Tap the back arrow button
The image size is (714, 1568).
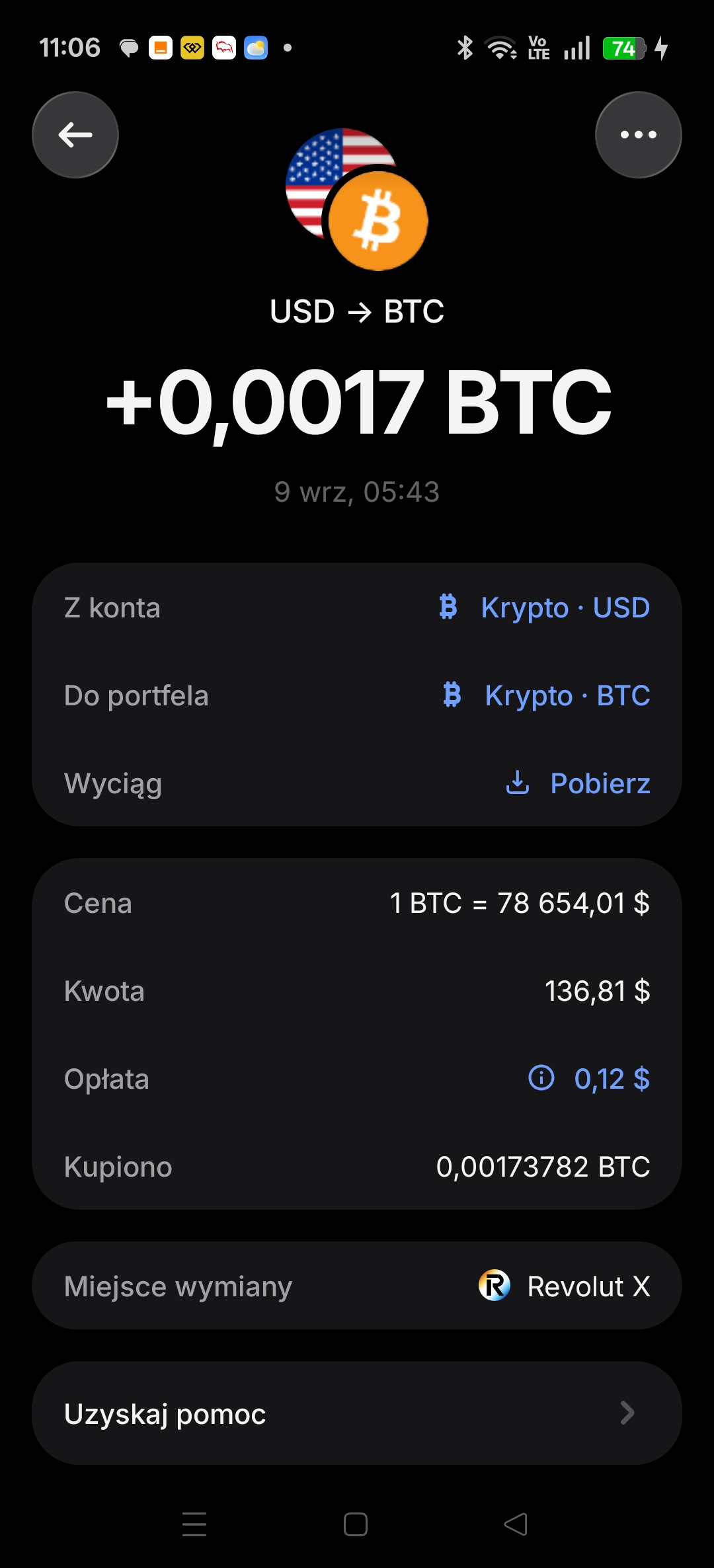tap(75, 135)
